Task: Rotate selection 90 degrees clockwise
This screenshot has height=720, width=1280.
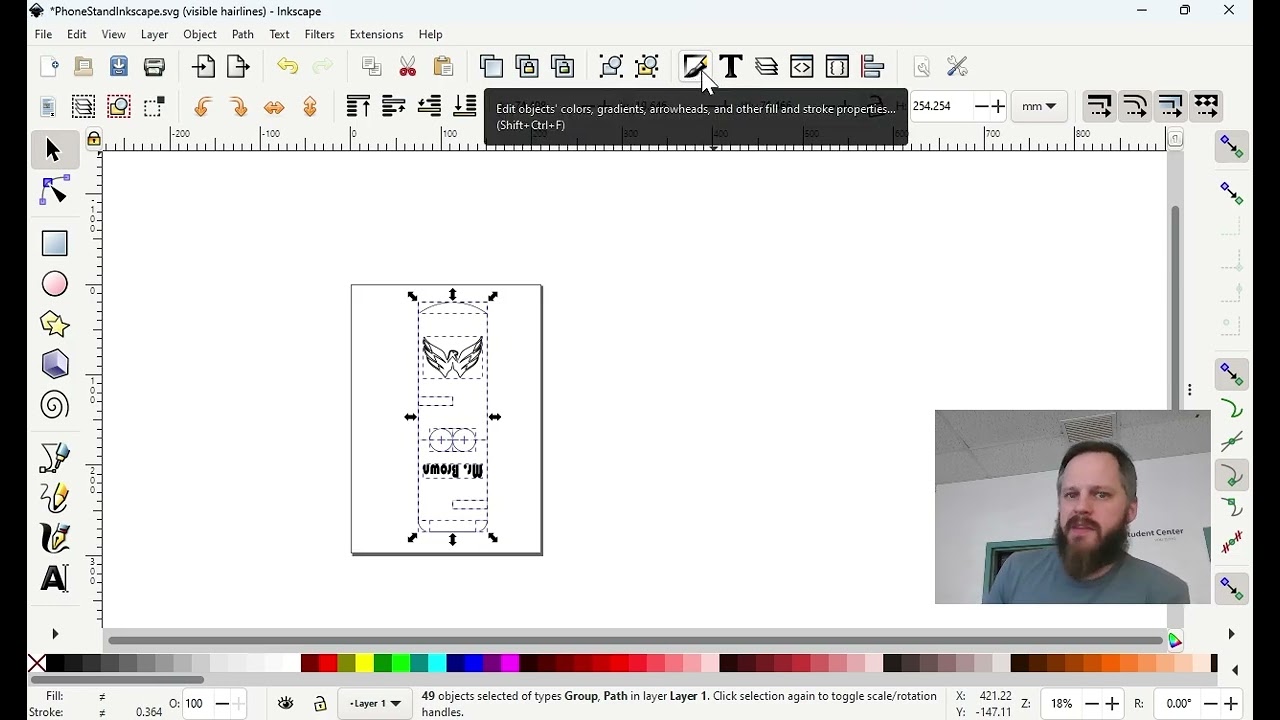Action: click(x=238, y=106)
